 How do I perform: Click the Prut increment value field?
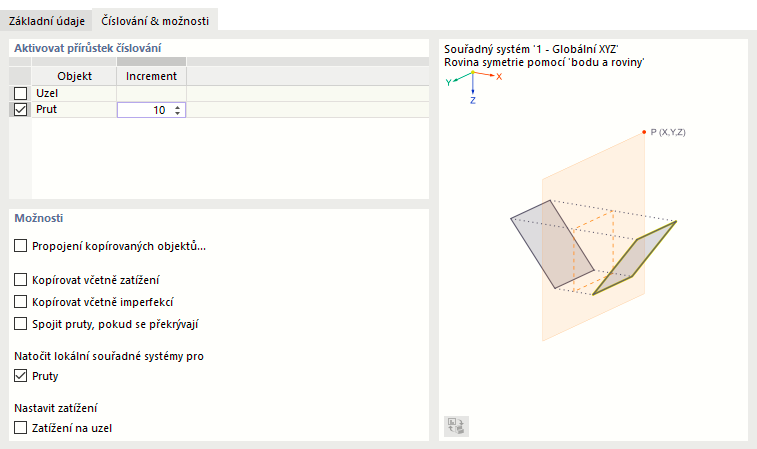[x=143, y=110]
